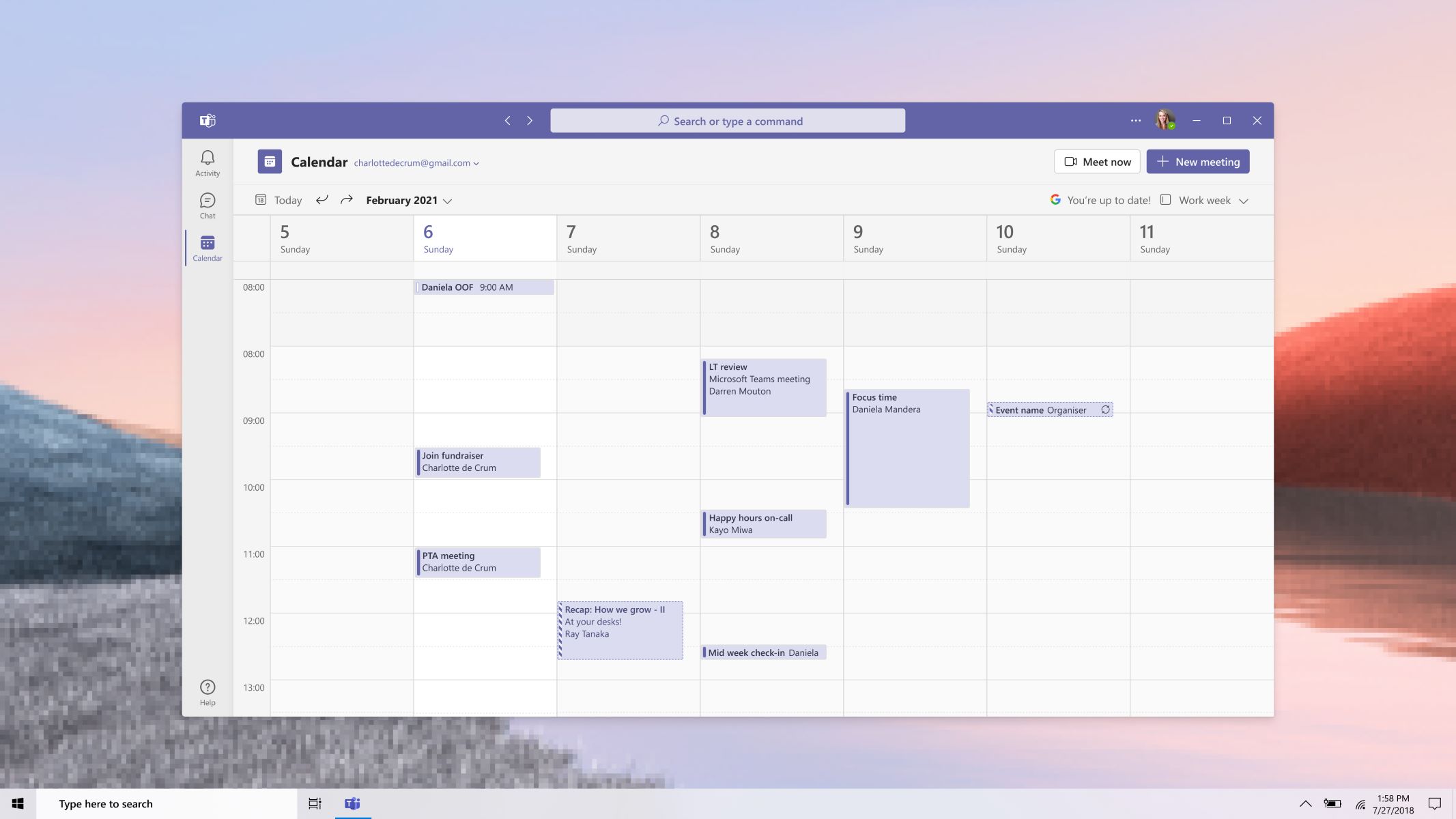This screenshot has width=1456, height=819.
Task: Start a Meet now session
Action: click(1096, 162)
